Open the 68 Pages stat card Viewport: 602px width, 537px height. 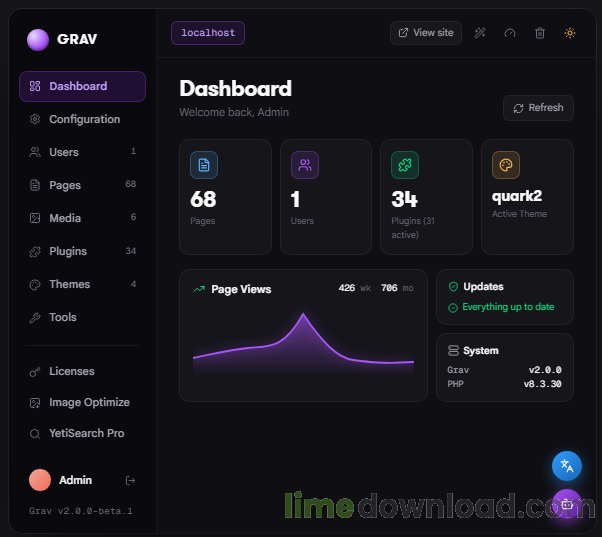coord(225,197)
